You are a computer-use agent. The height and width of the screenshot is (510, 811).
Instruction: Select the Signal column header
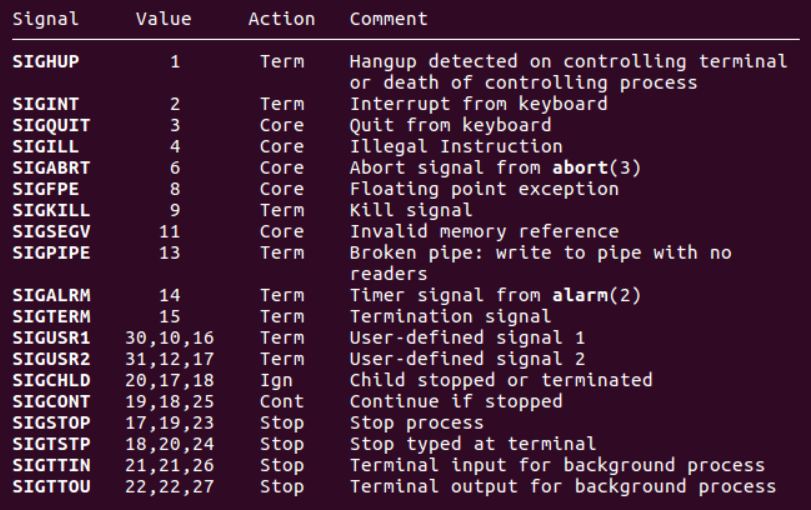coord(46,20)
